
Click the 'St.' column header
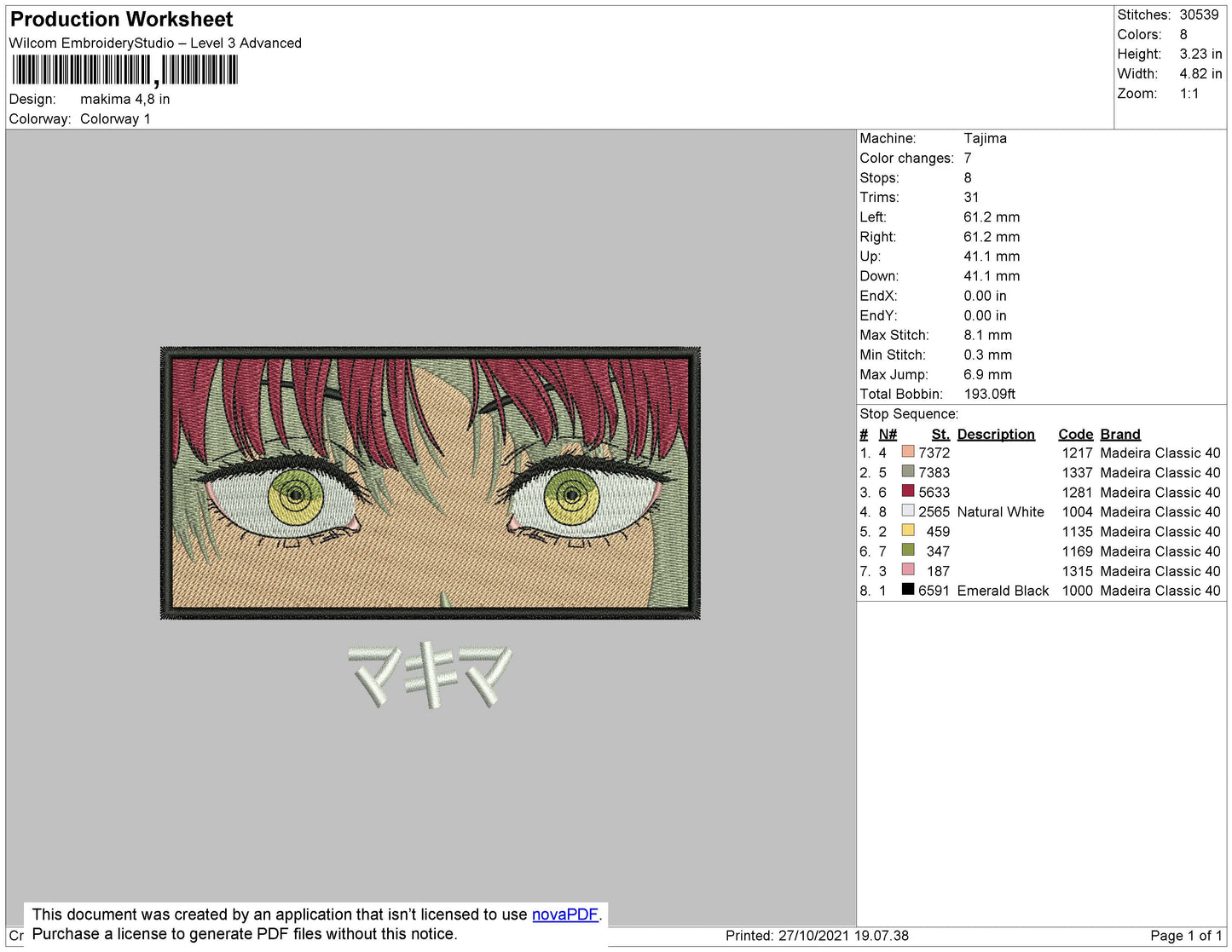tap(940, 434)
